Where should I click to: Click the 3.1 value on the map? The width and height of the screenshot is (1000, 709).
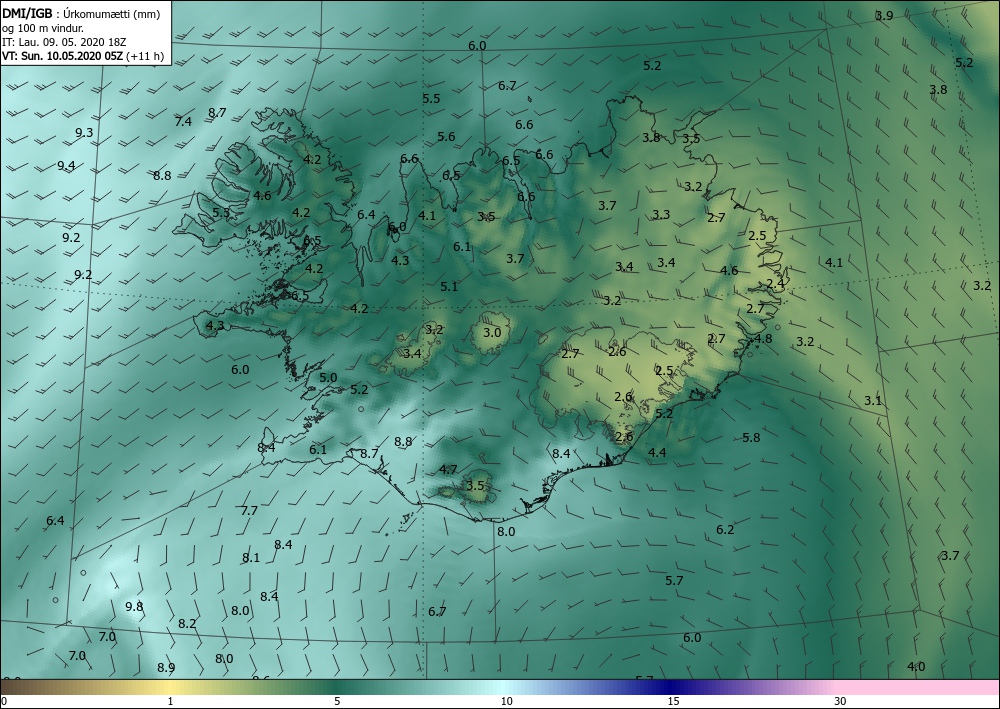click(x=873, y=400)
